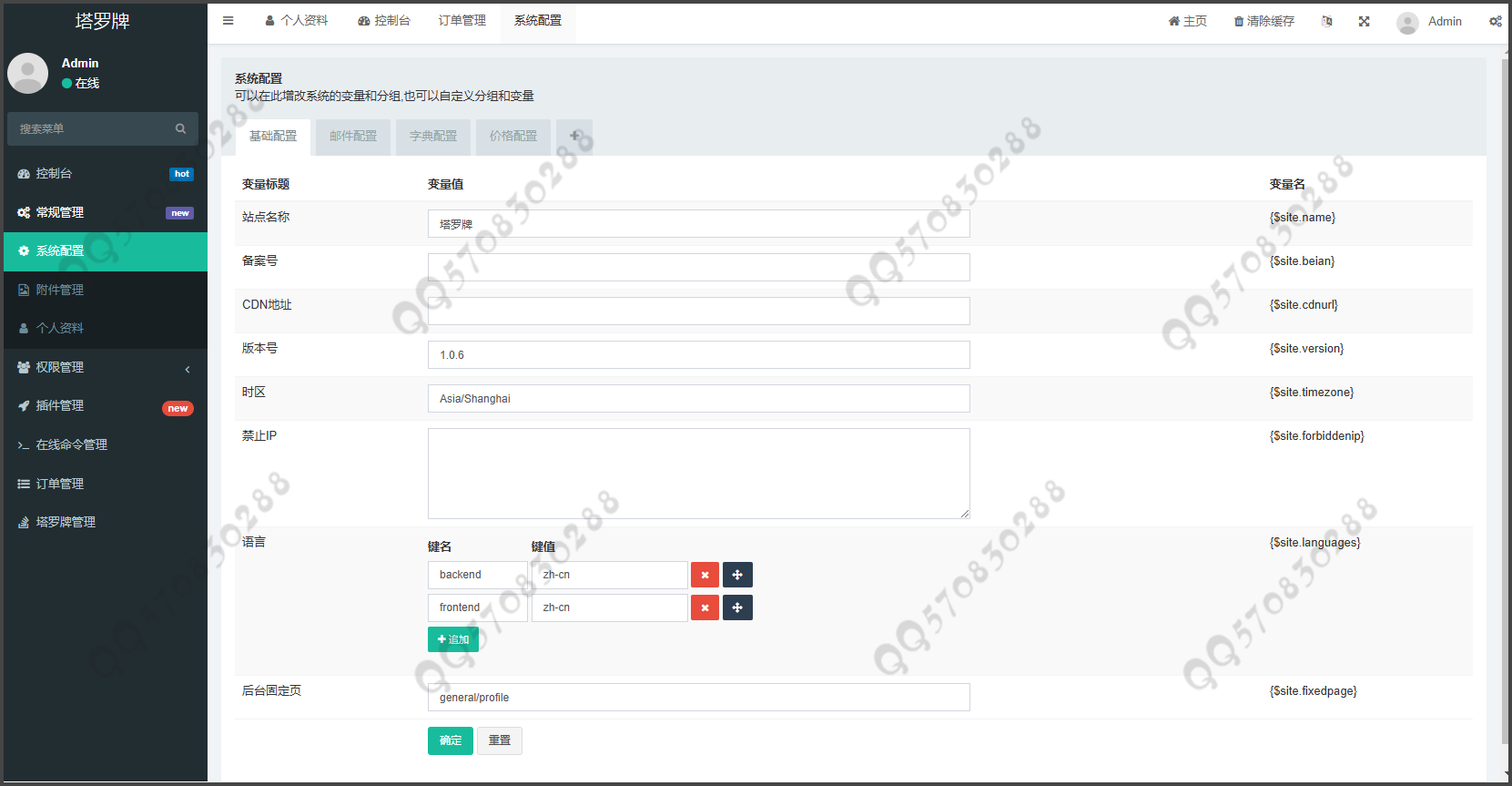Image resolution: width=1512 pixels, height=786 pixels.
Task: Toggle the sidebar hamburger menu icon
Action: pos(228,21)
